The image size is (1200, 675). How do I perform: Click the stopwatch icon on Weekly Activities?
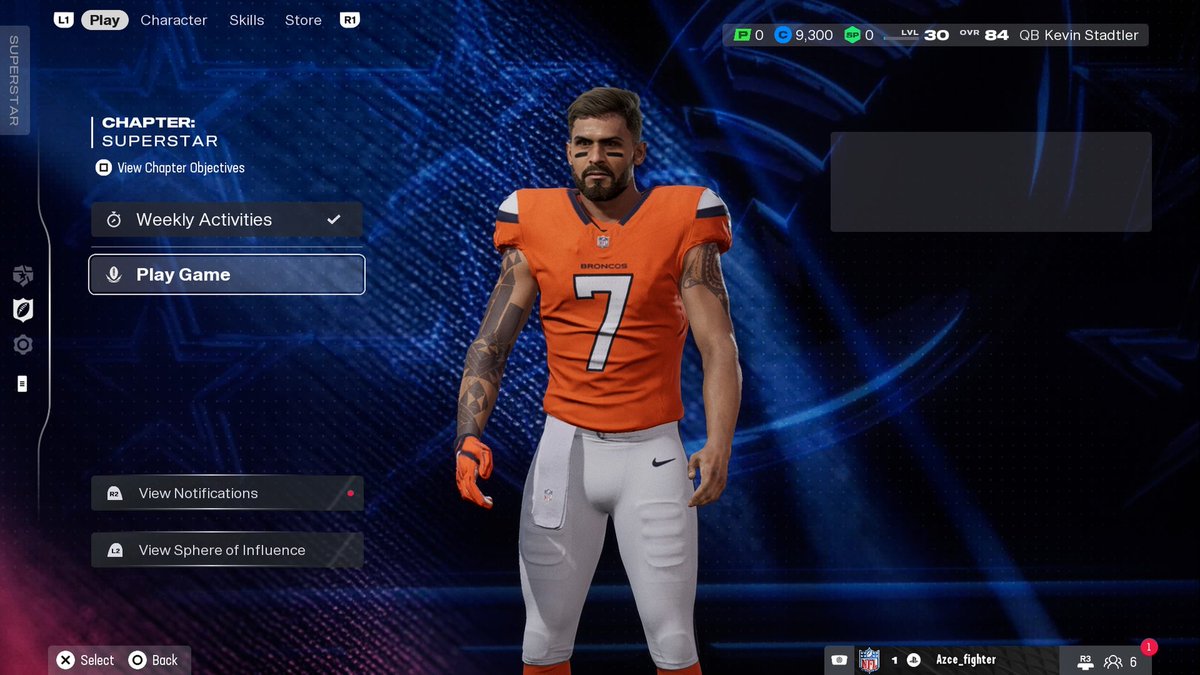(114, 220)
